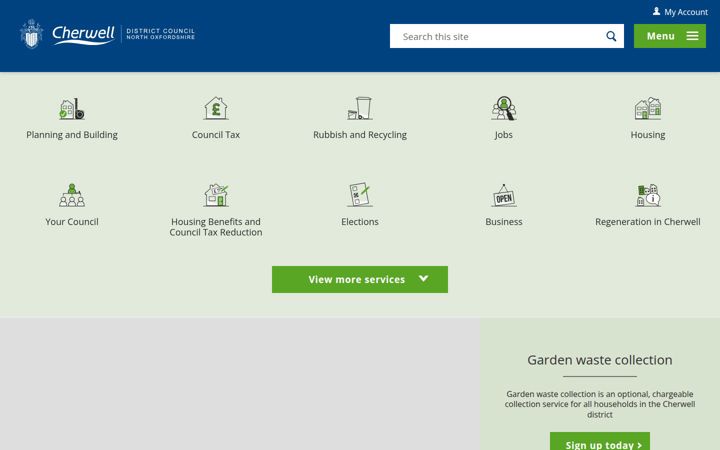The height and width of the screenshot is (450, 720).
Task: Click the Sign up today button
Action: (x=600, y=442)
